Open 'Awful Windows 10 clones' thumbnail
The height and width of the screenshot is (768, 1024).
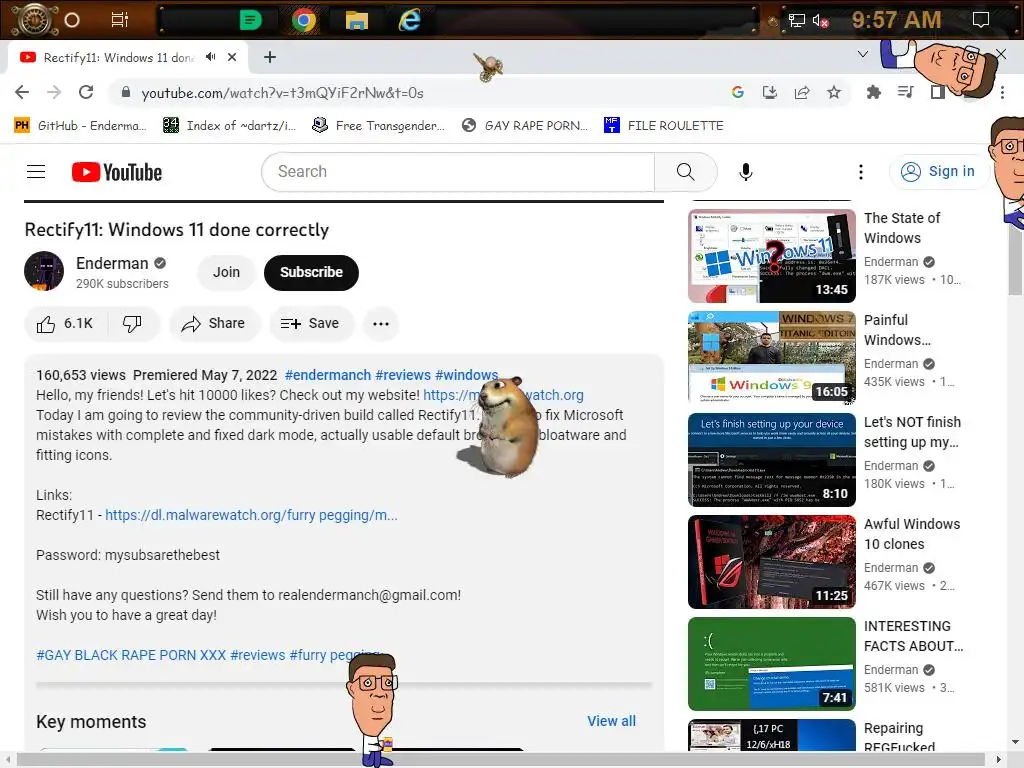tap(772, 562)
